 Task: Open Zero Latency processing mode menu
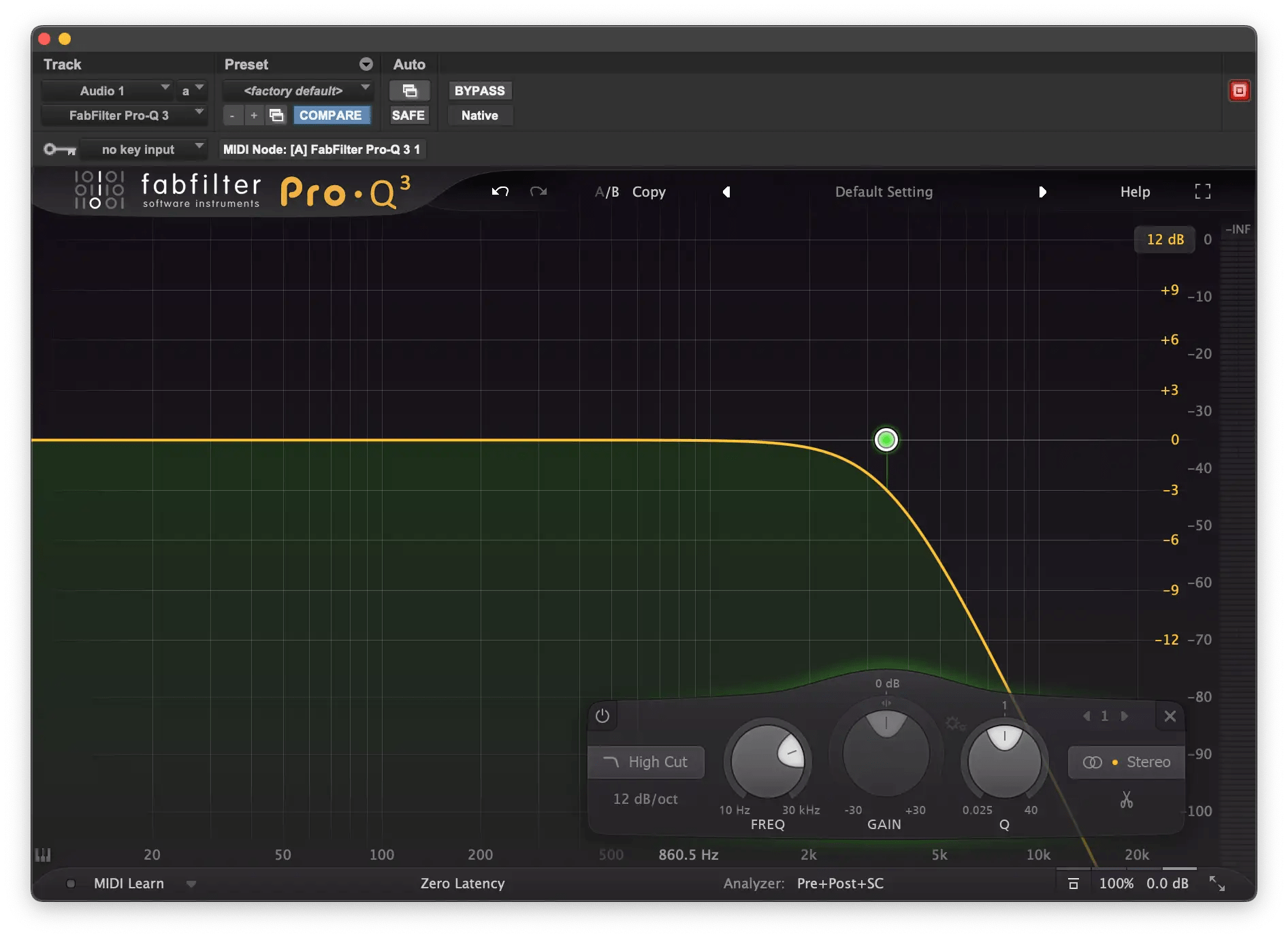coord(462,884)
